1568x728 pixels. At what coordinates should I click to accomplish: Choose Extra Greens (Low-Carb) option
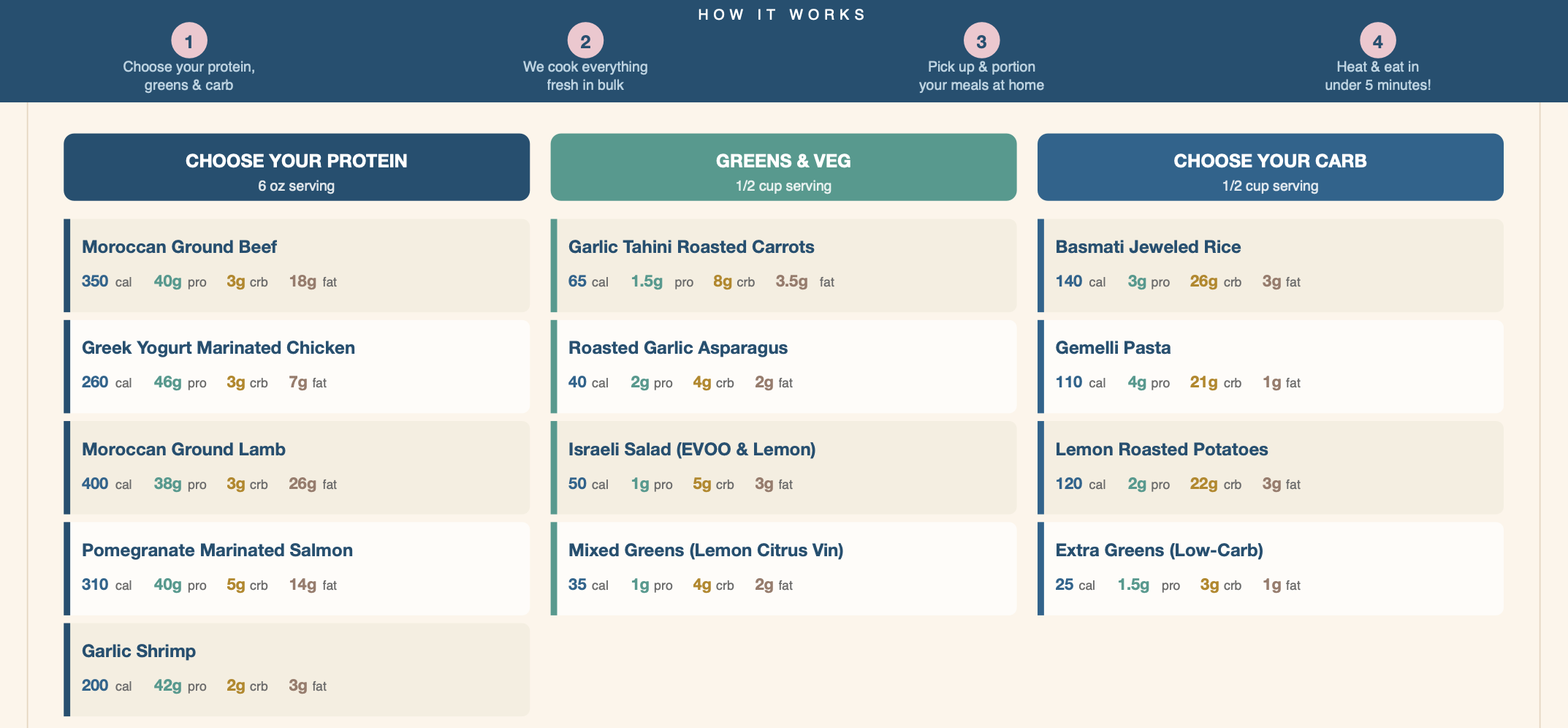[x=1270, y=568]
